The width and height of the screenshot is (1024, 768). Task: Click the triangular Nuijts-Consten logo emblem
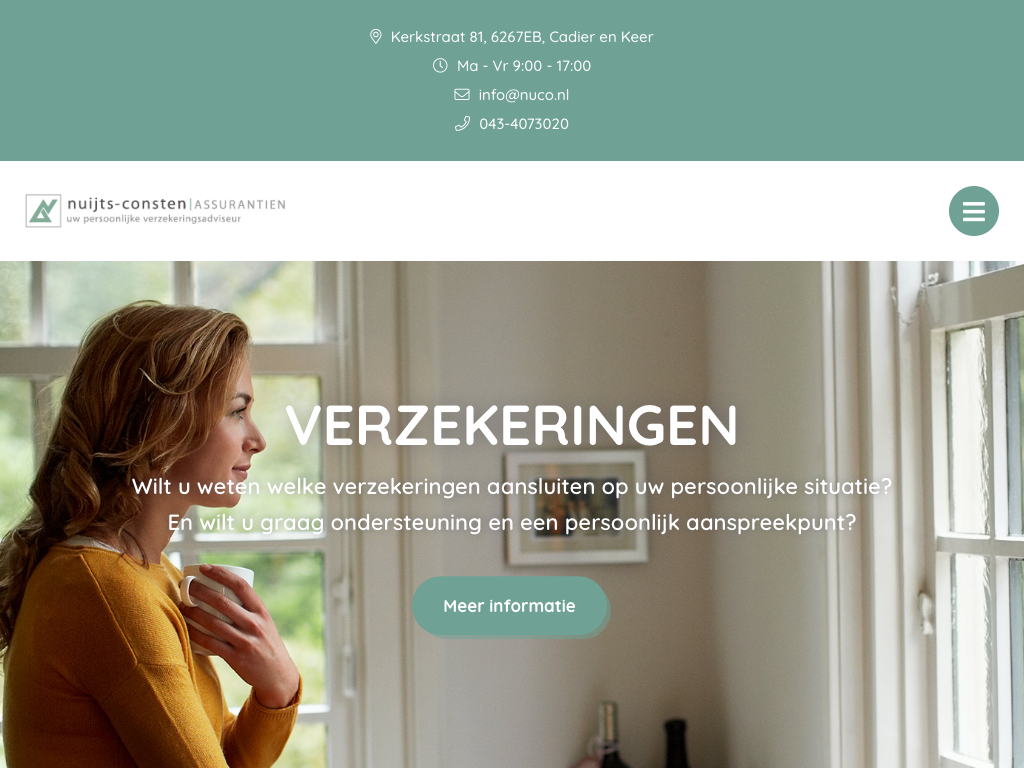(x=43, y=210)
